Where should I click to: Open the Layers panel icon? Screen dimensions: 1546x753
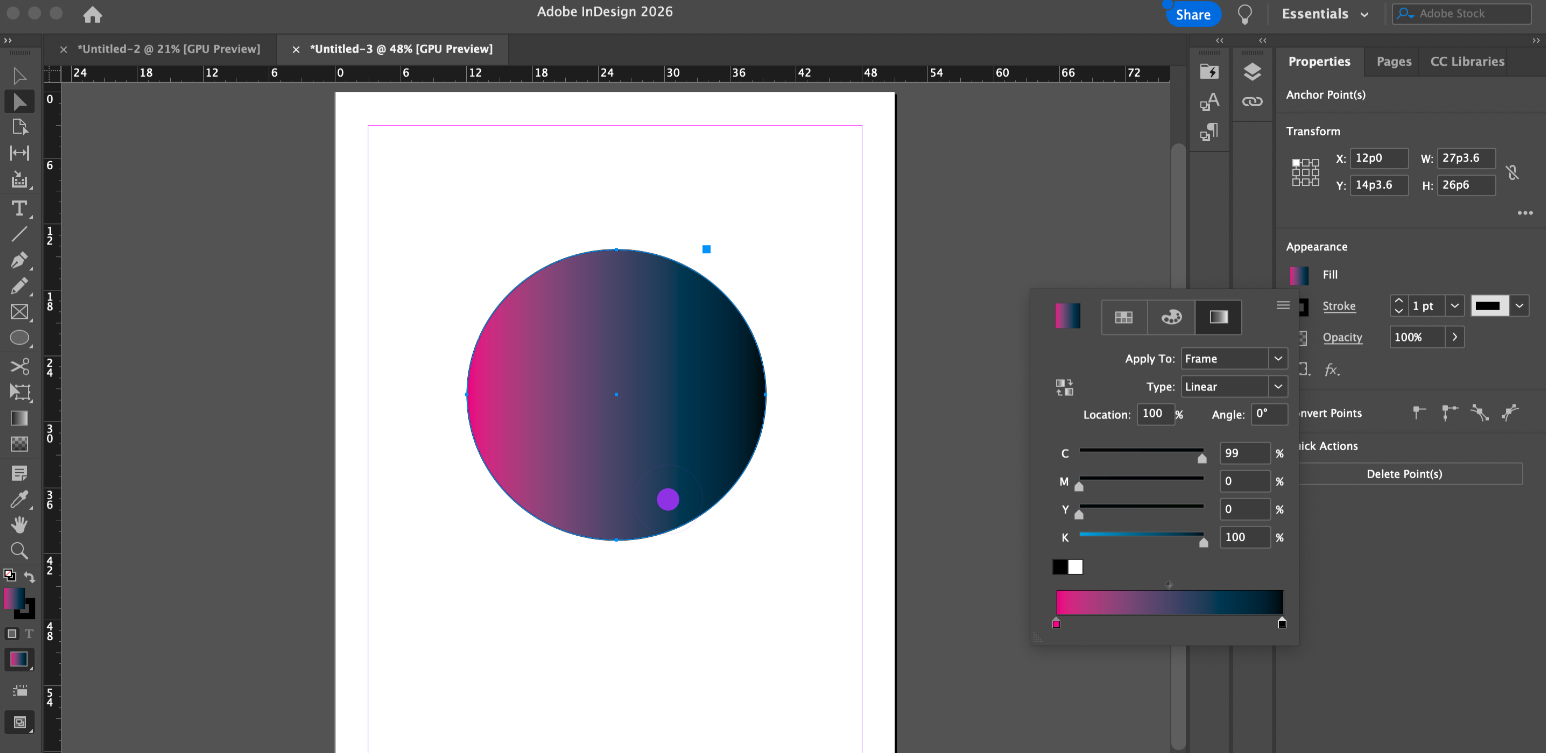[x=1252, y=72]
